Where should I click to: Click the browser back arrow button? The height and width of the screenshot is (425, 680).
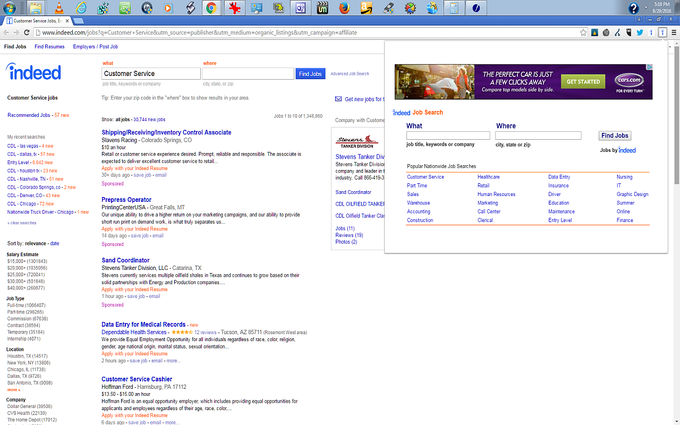click(x=8, y=32)
